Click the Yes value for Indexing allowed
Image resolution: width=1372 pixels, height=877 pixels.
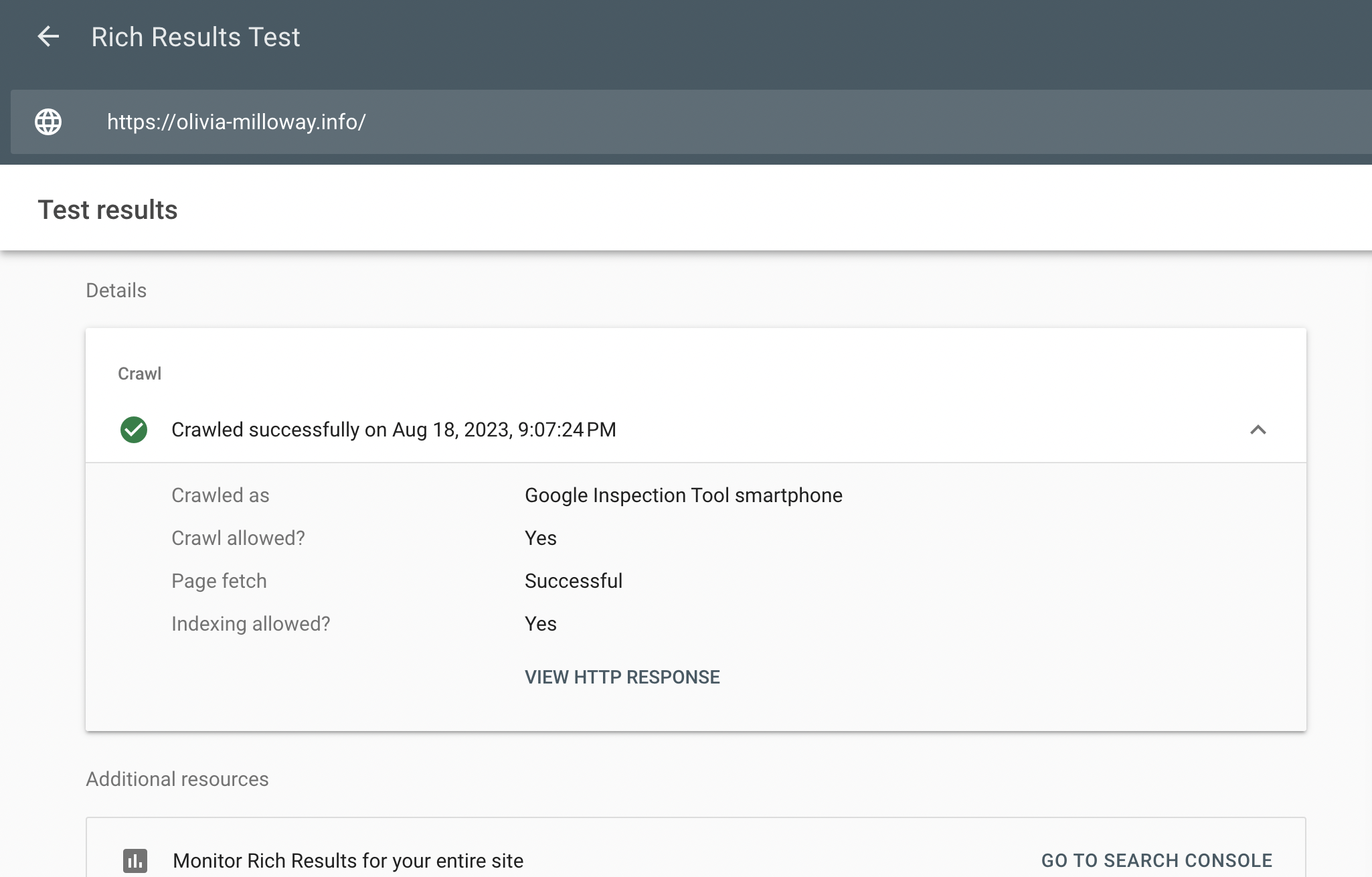[x=541, y=624]
